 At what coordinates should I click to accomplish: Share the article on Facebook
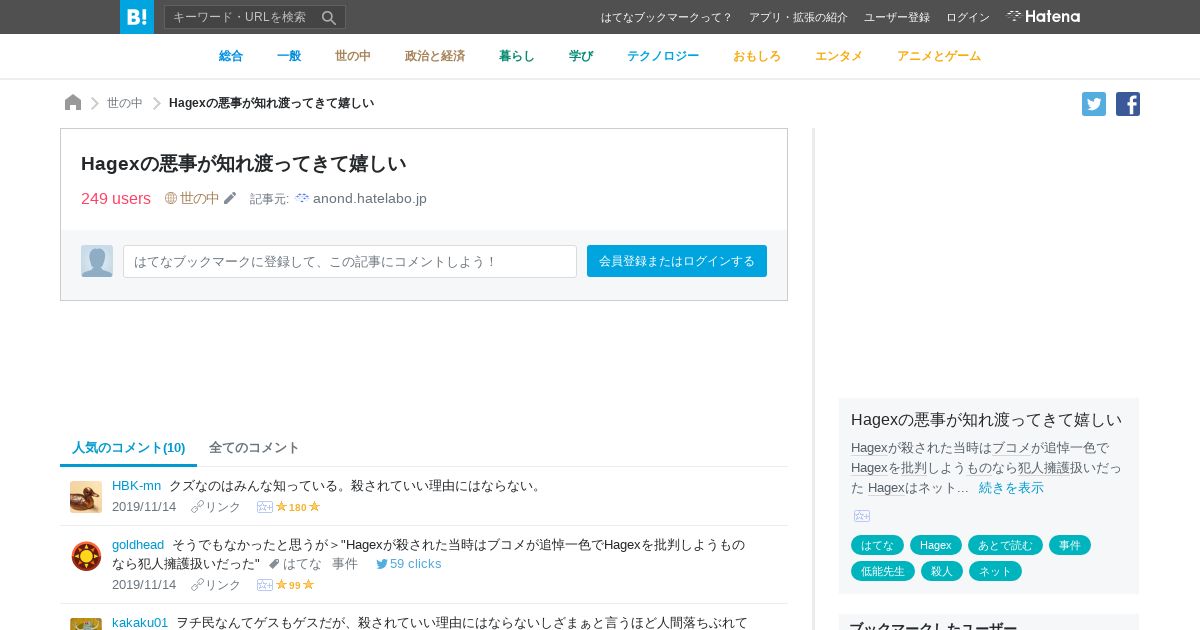1128,104
